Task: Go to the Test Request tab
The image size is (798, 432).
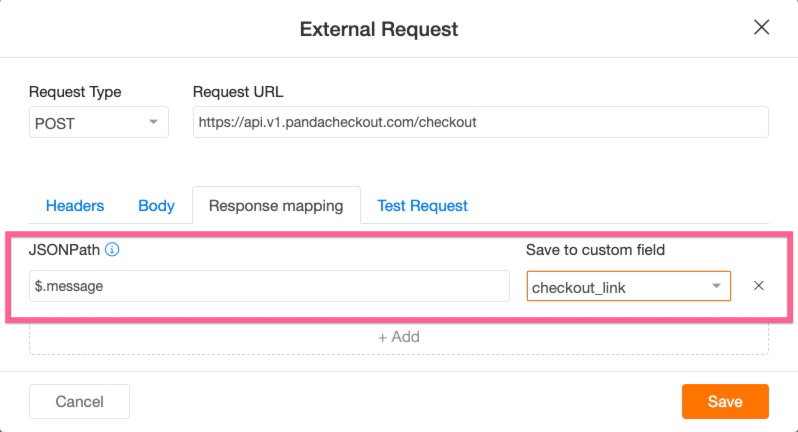Action: point(422,206)
